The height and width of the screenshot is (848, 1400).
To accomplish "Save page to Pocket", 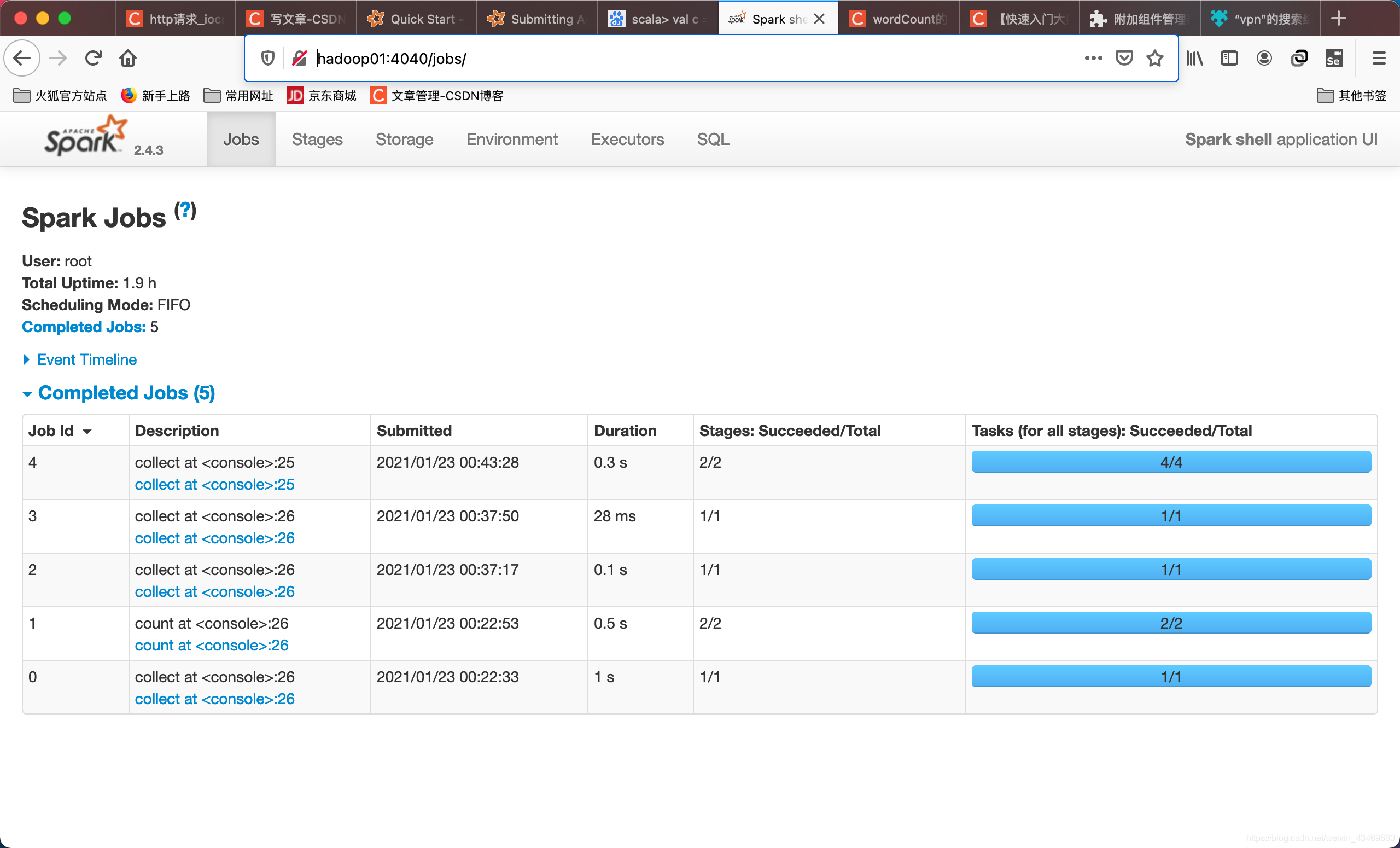I will coord(1124,58).
